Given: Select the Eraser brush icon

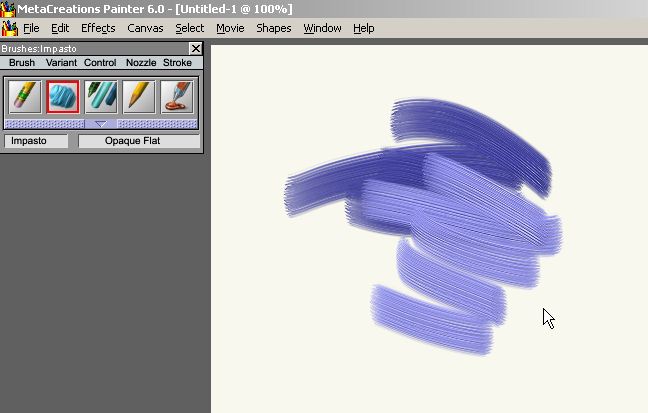Looking at the screenshot, I should coord(25,97).
